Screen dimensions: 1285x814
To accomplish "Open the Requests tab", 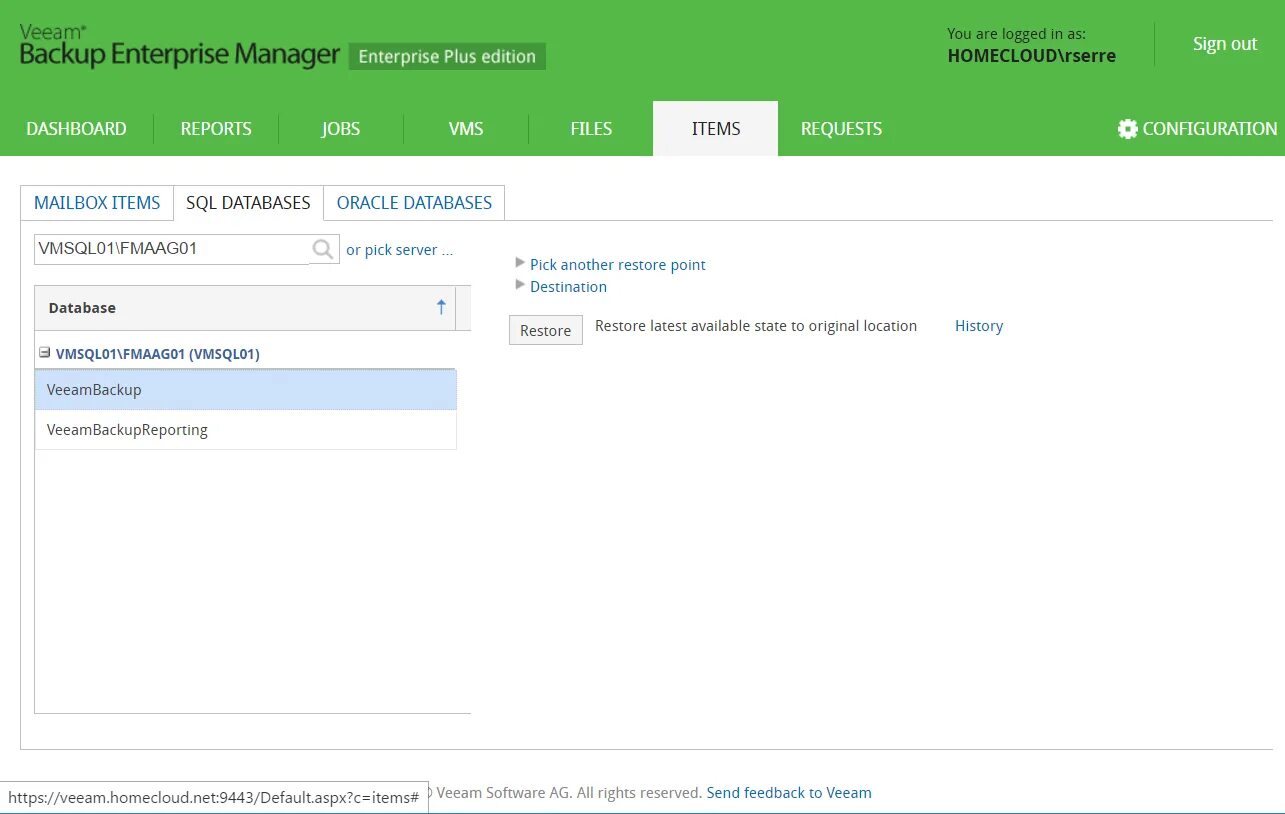I will click(841, 129).
